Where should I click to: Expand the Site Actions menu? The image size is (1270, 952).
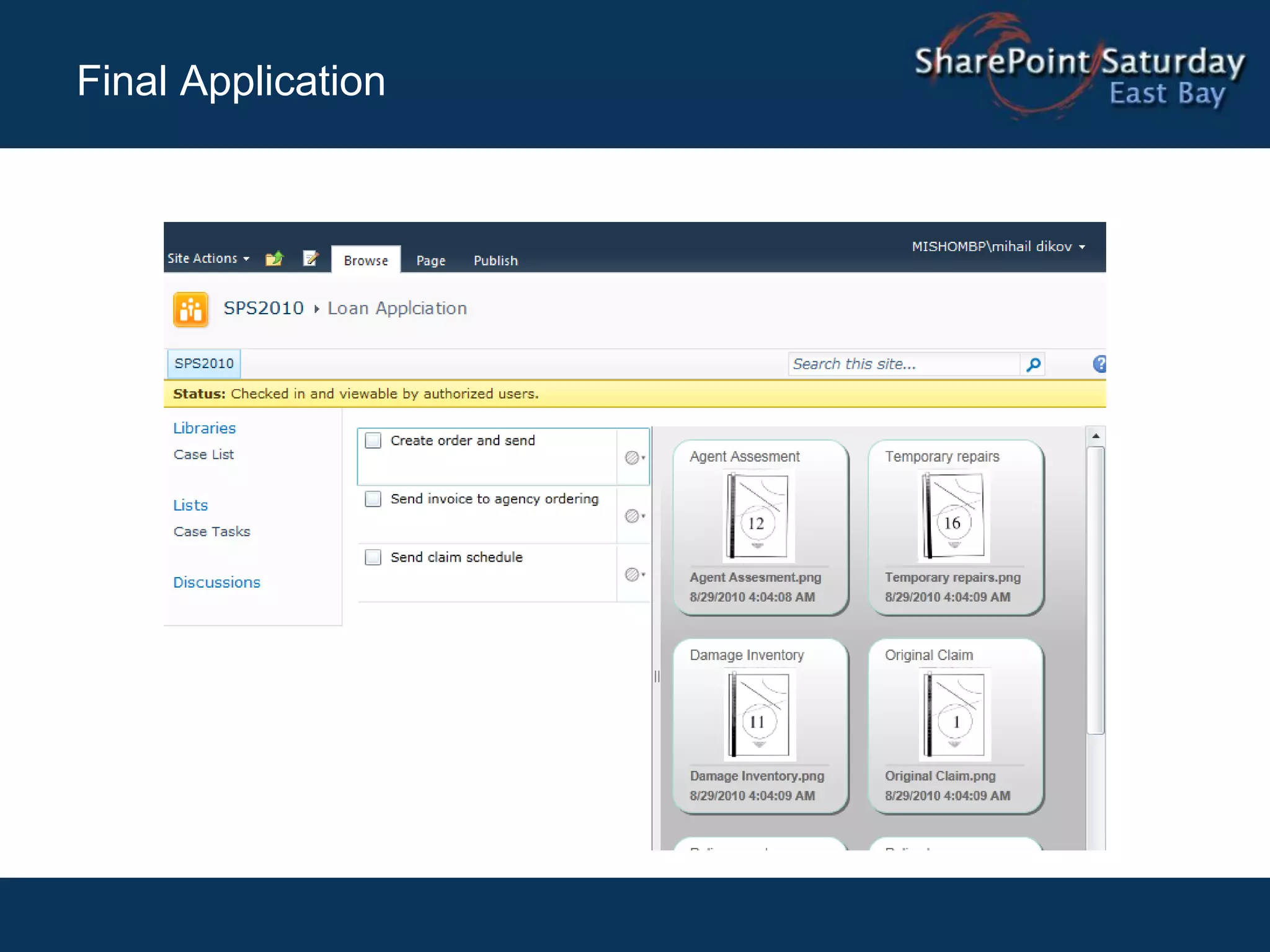point(208,258)
